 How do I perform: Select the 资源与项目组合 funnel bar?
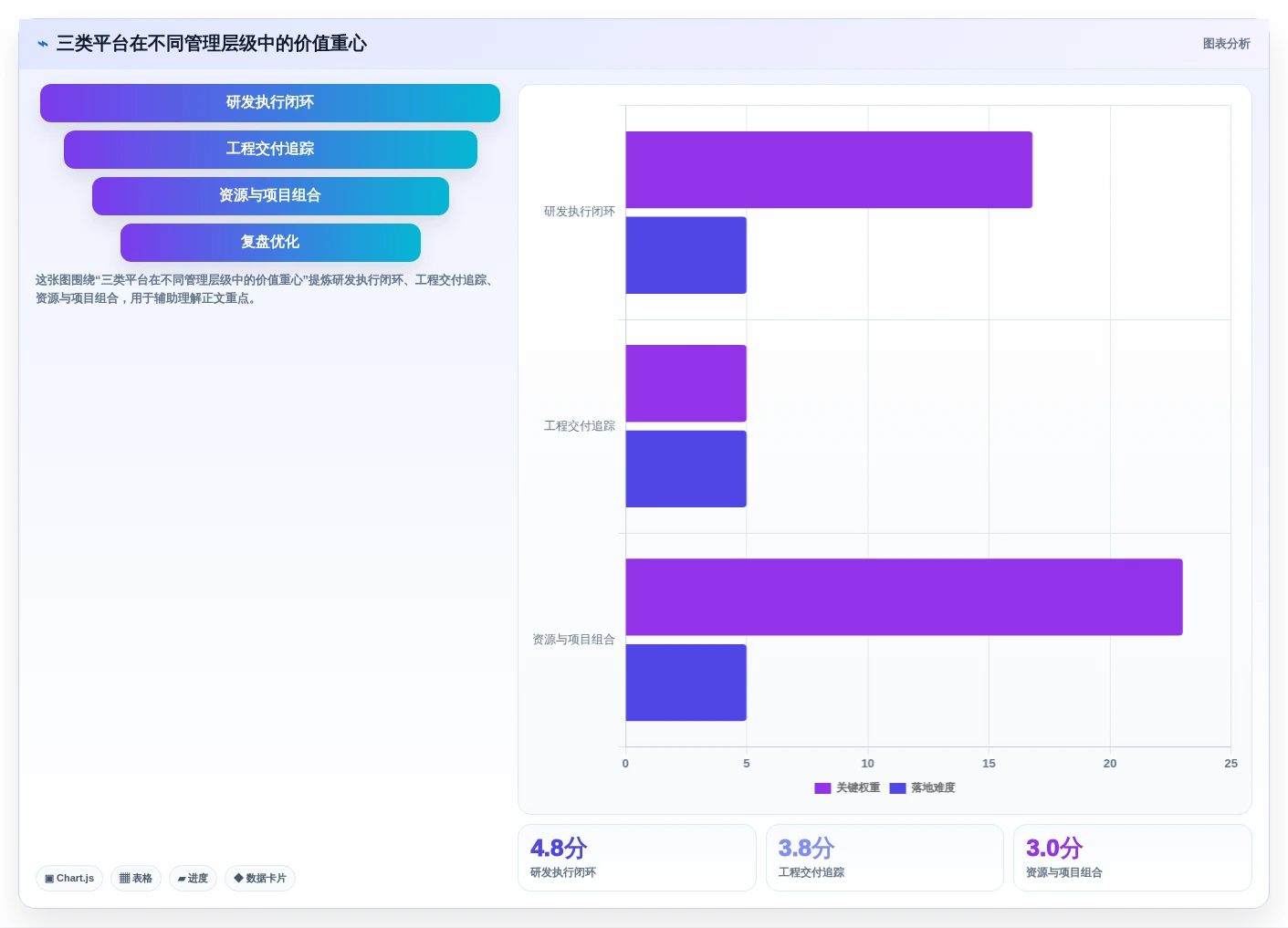[270, 196]
